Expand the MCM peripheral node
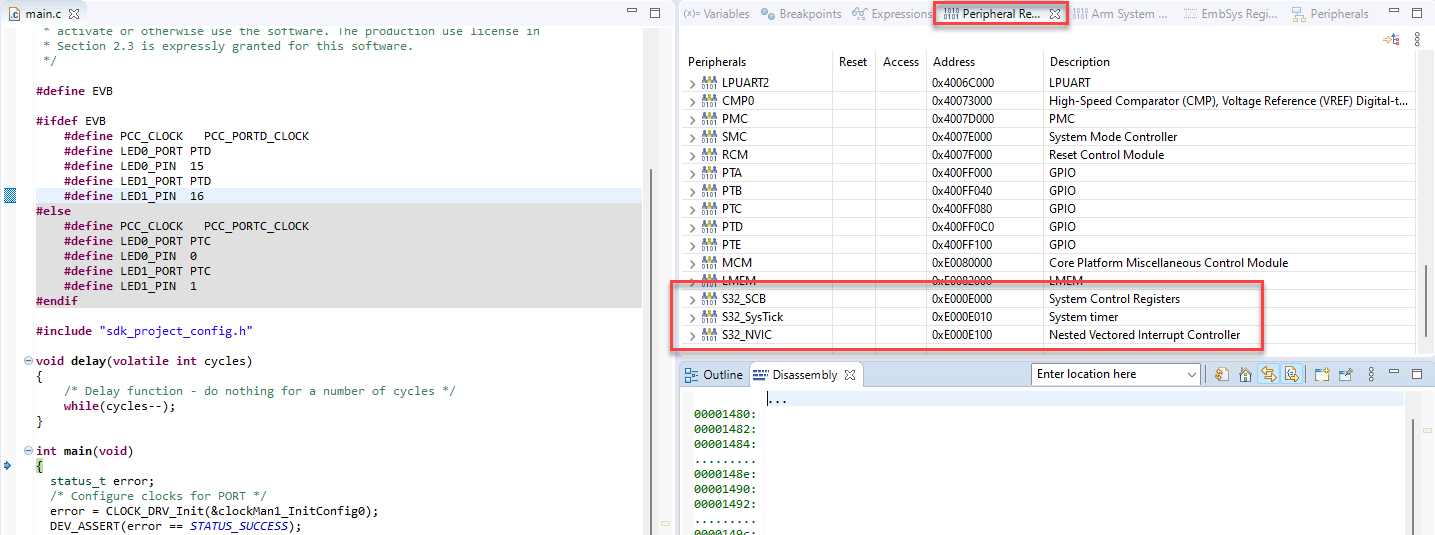The height and width of the screenshot is (535, 1435). click(692, 263)
